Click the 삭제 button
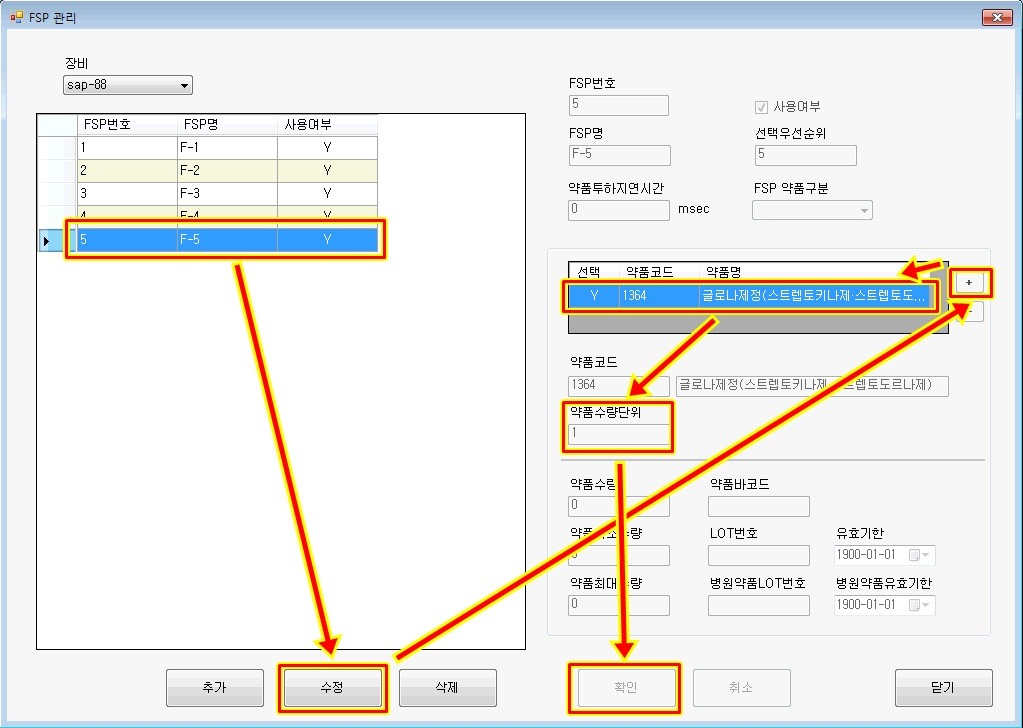1023x728 pixels. click(x=447, y=687)
